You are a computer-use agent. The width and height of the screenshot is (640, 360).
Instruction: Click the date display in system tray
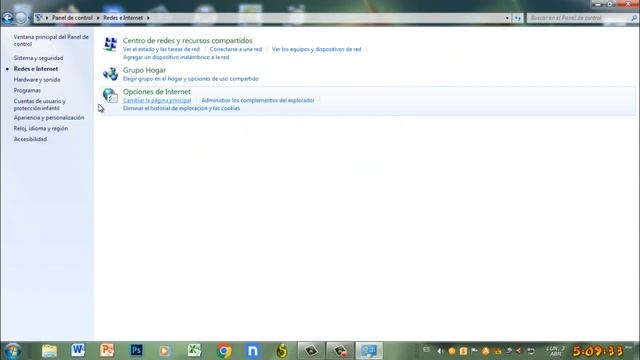click(x=556, y=351)
